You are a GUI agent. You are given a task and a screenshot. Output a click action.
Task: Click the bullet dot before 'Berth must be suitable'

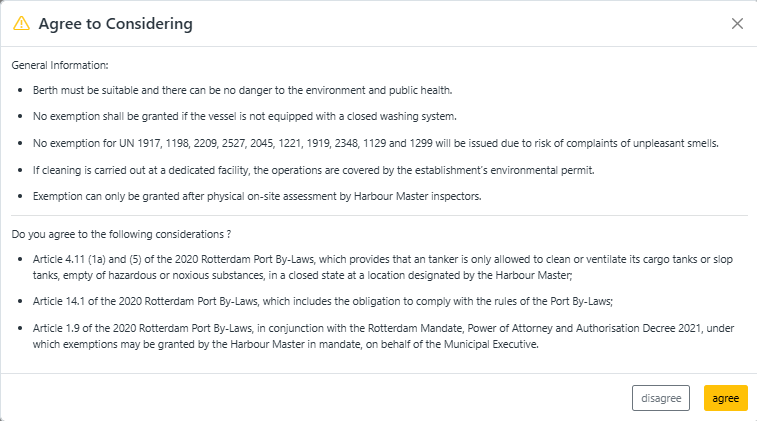pyautogui.click(x=20, y=90)
